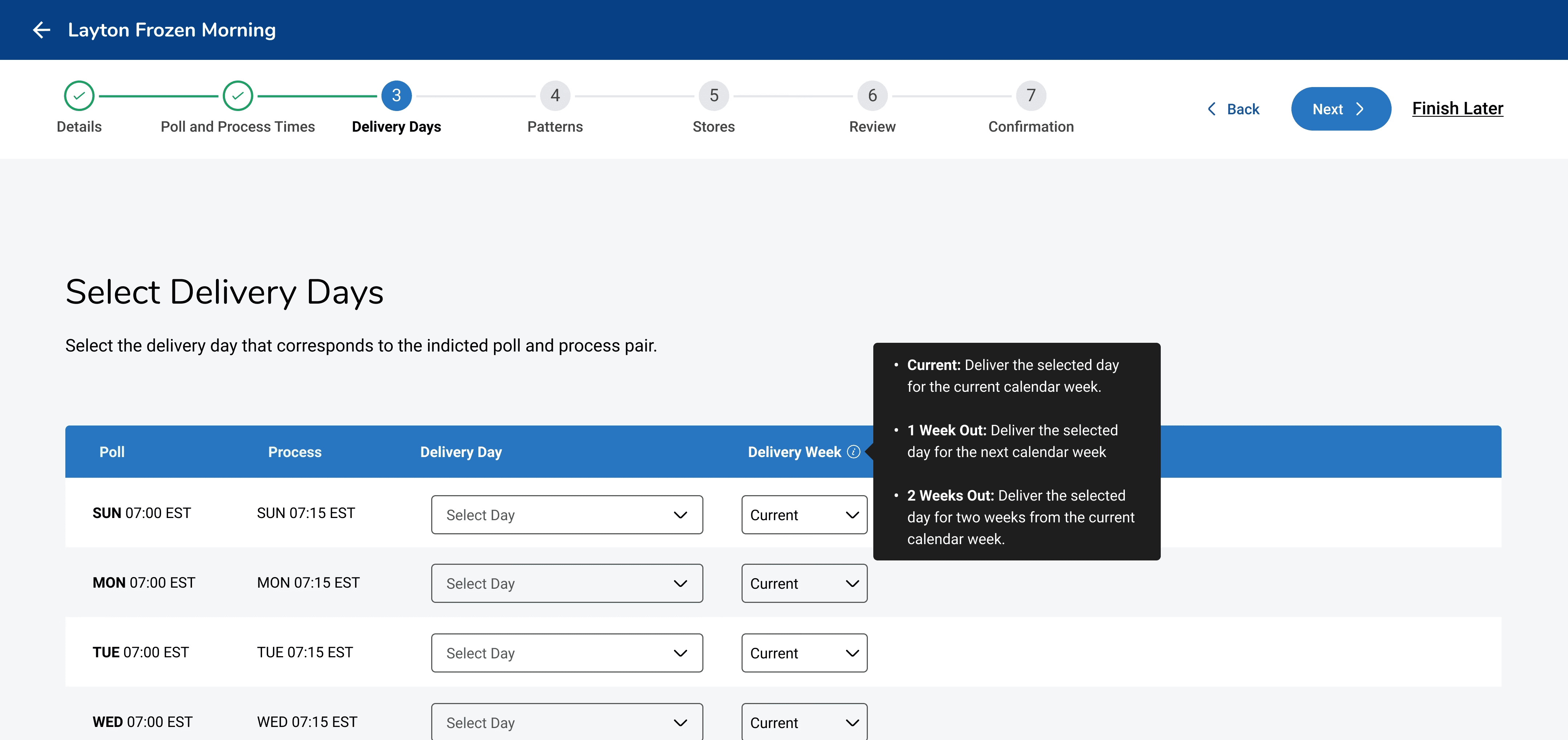Open Select Day dropdown for TUE row
Screen dimensions: 1568x740
pyautogui.click(x=567, y=653)
